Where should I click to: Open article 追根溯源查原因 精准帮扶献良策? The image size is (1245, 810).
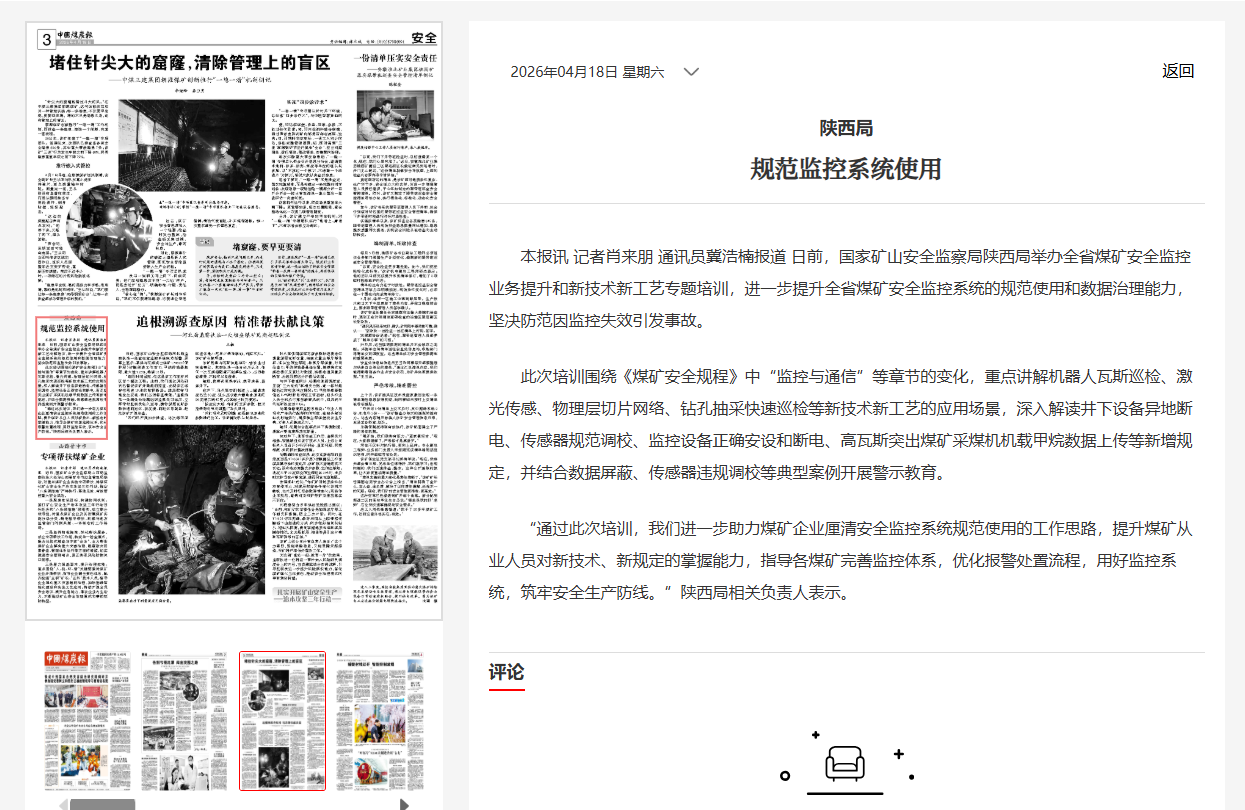(230, 322)
